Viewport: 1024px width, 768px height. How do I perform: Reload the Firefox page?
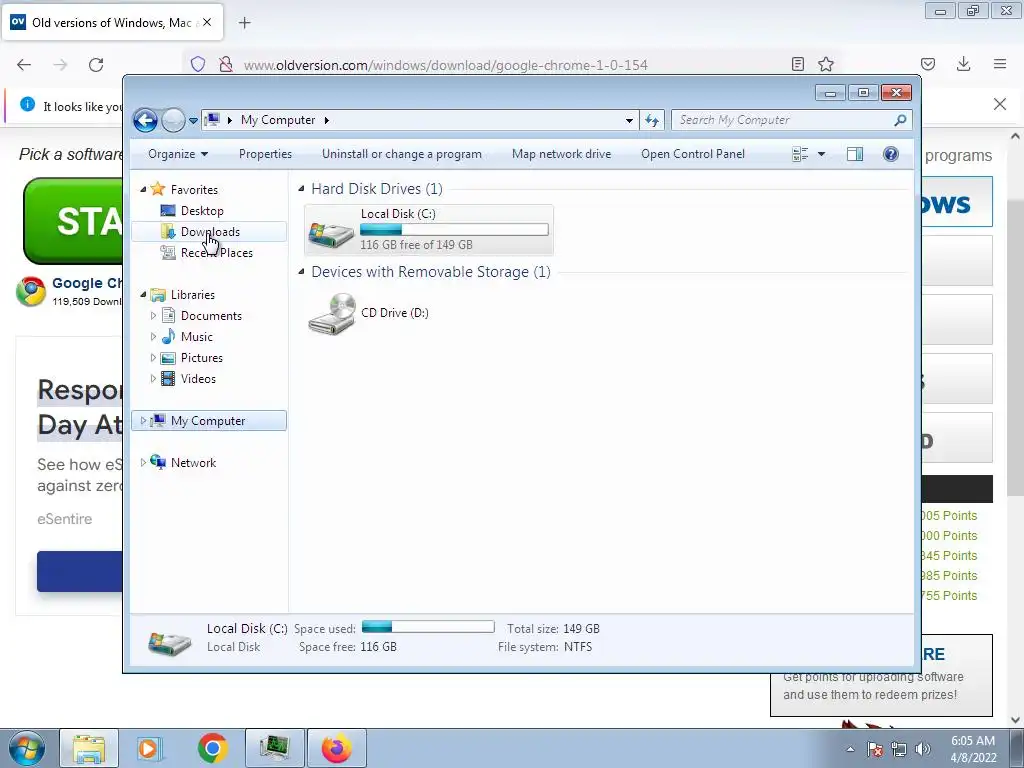pyautogui.click(x=96, y=65)
